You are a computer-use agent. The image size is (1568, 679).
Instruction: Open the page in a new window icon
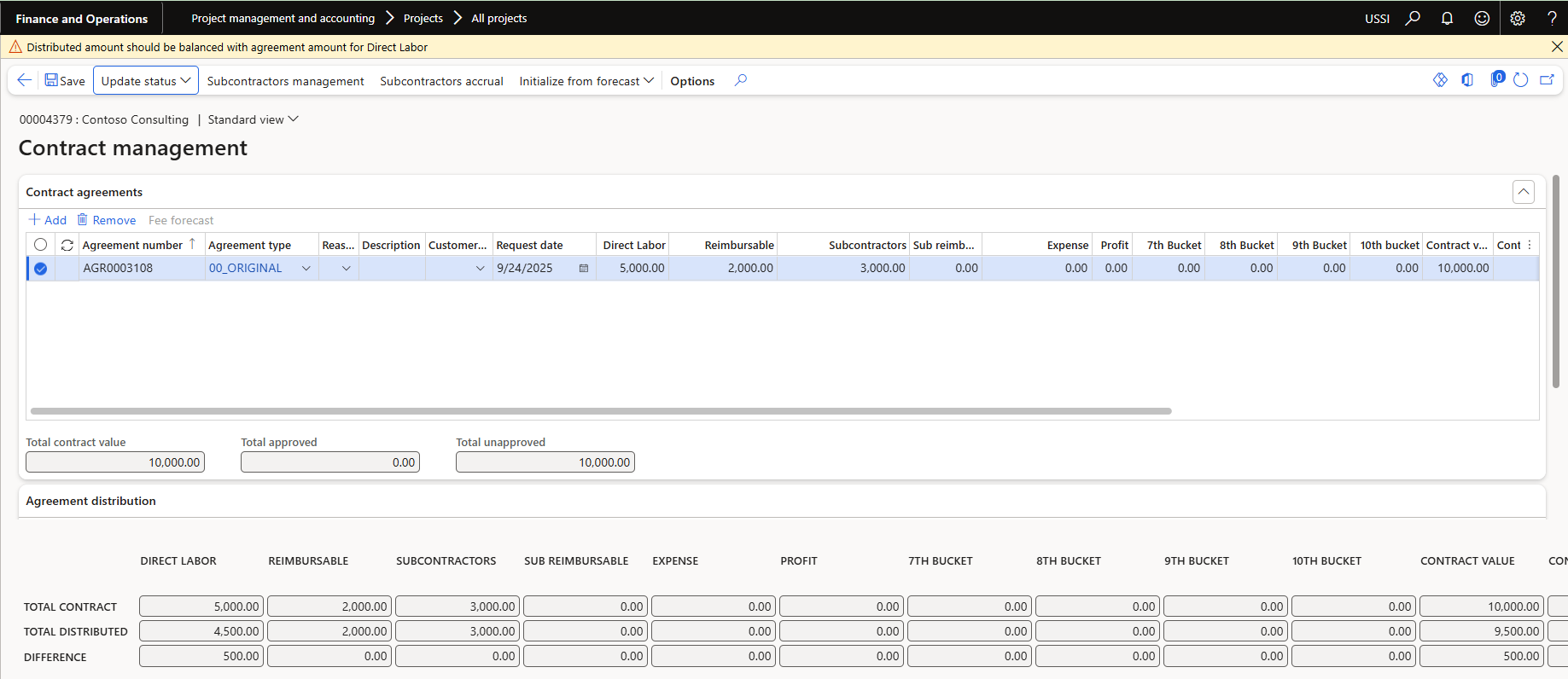point(1547,80)
